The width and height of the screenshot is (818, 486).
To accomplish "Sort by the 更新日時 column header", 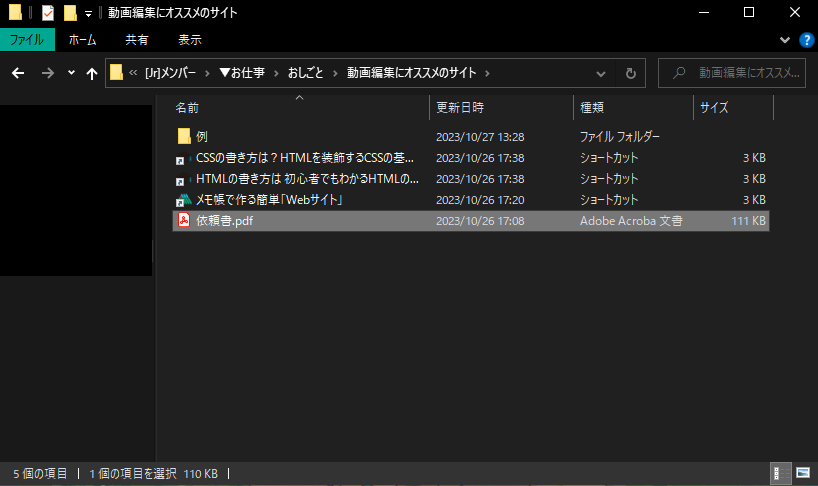I will click(458, 108).
